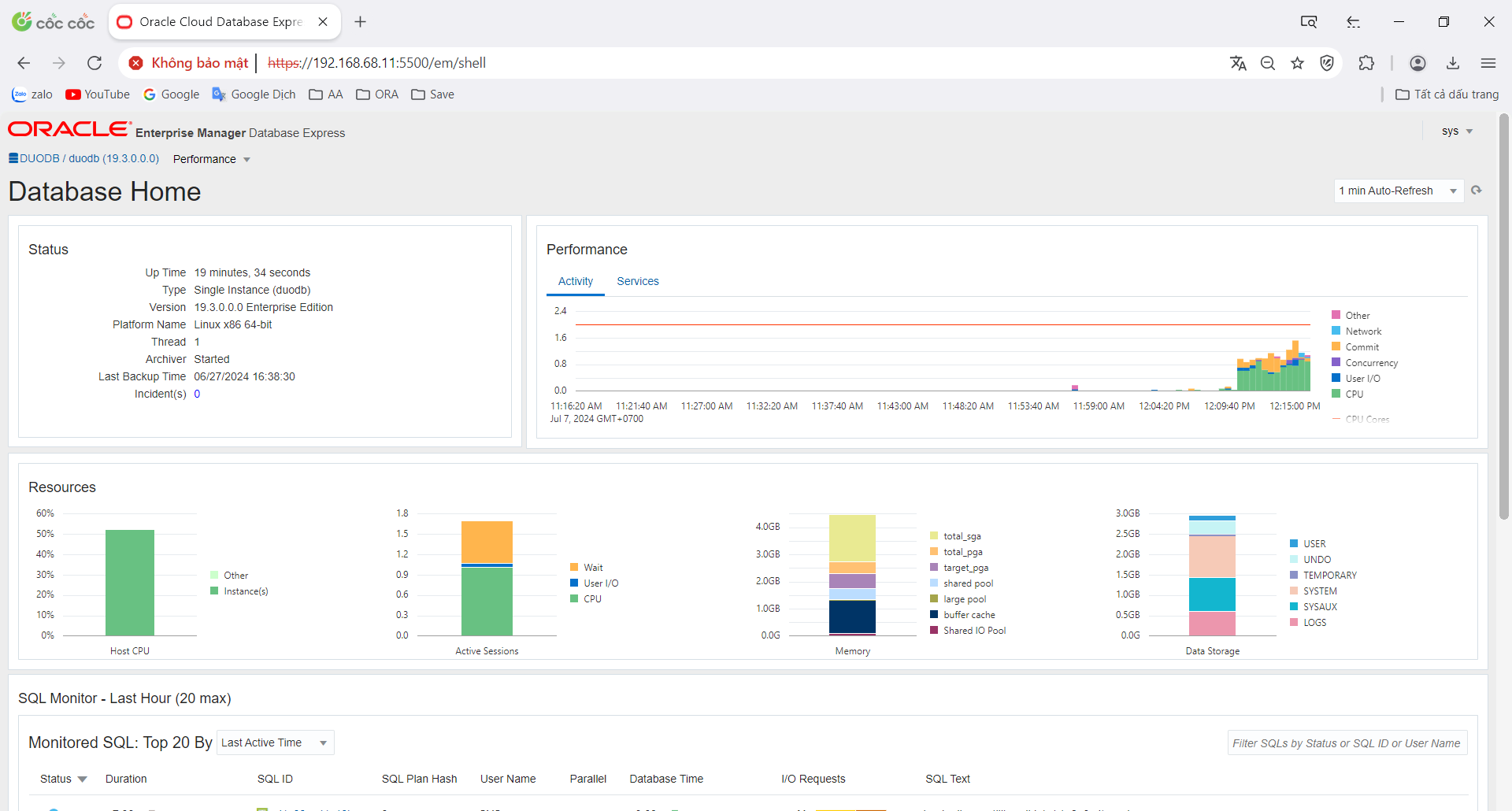The image size is (1512, 811).
Task: Click the User Name column header
Action: click(508, 779)
